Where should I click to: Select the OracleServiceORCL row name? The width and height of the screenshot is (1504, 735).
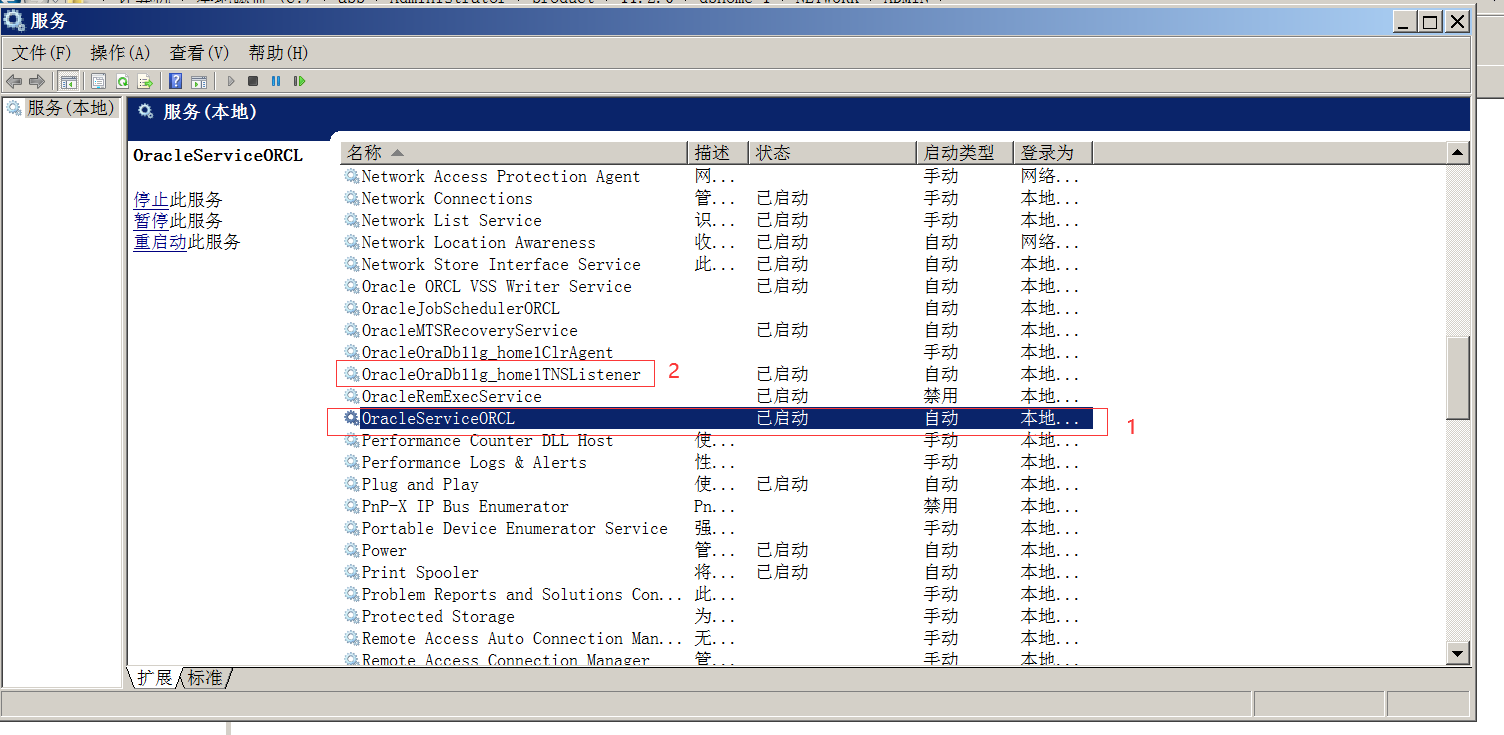click(x=438, y=418)
